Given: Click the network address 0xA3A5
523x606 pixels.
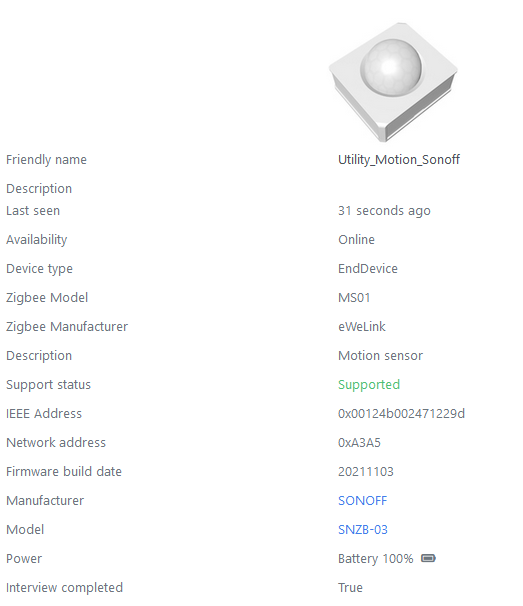Looking at the screenshot, I should pyautogui.click(x=359, y=443).
